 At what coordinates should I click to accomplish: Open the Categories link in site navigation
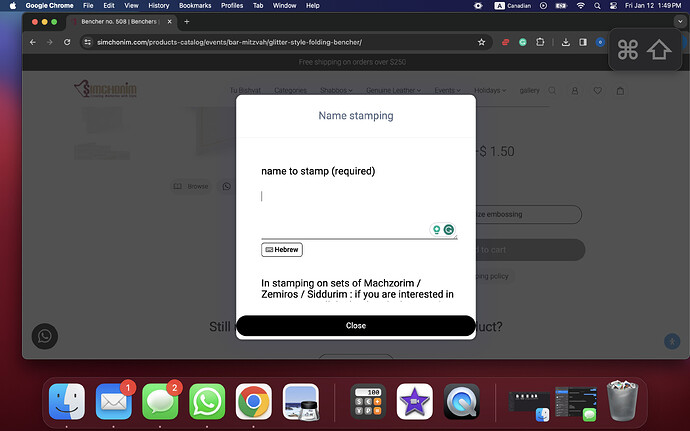click(x=290, y=90)
